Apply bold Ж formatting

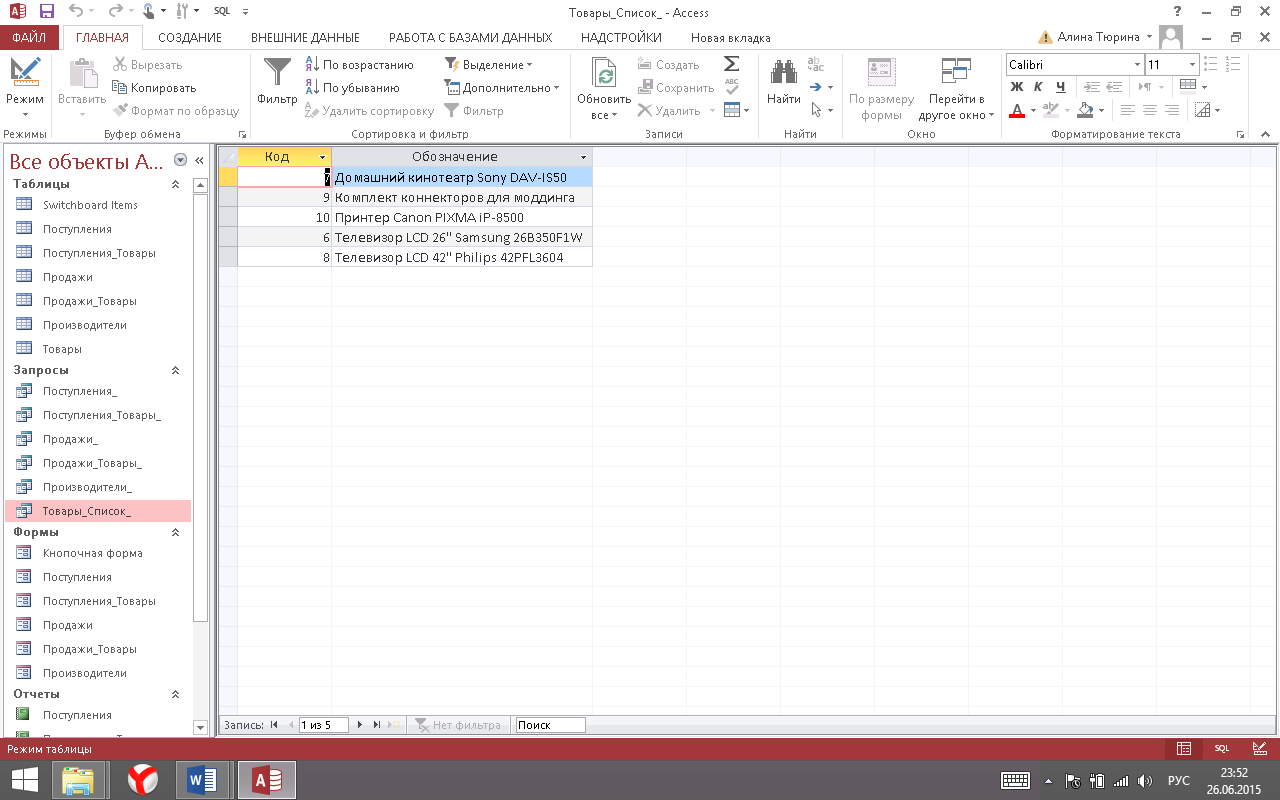pyautogui.click(x=1017, y=87)
